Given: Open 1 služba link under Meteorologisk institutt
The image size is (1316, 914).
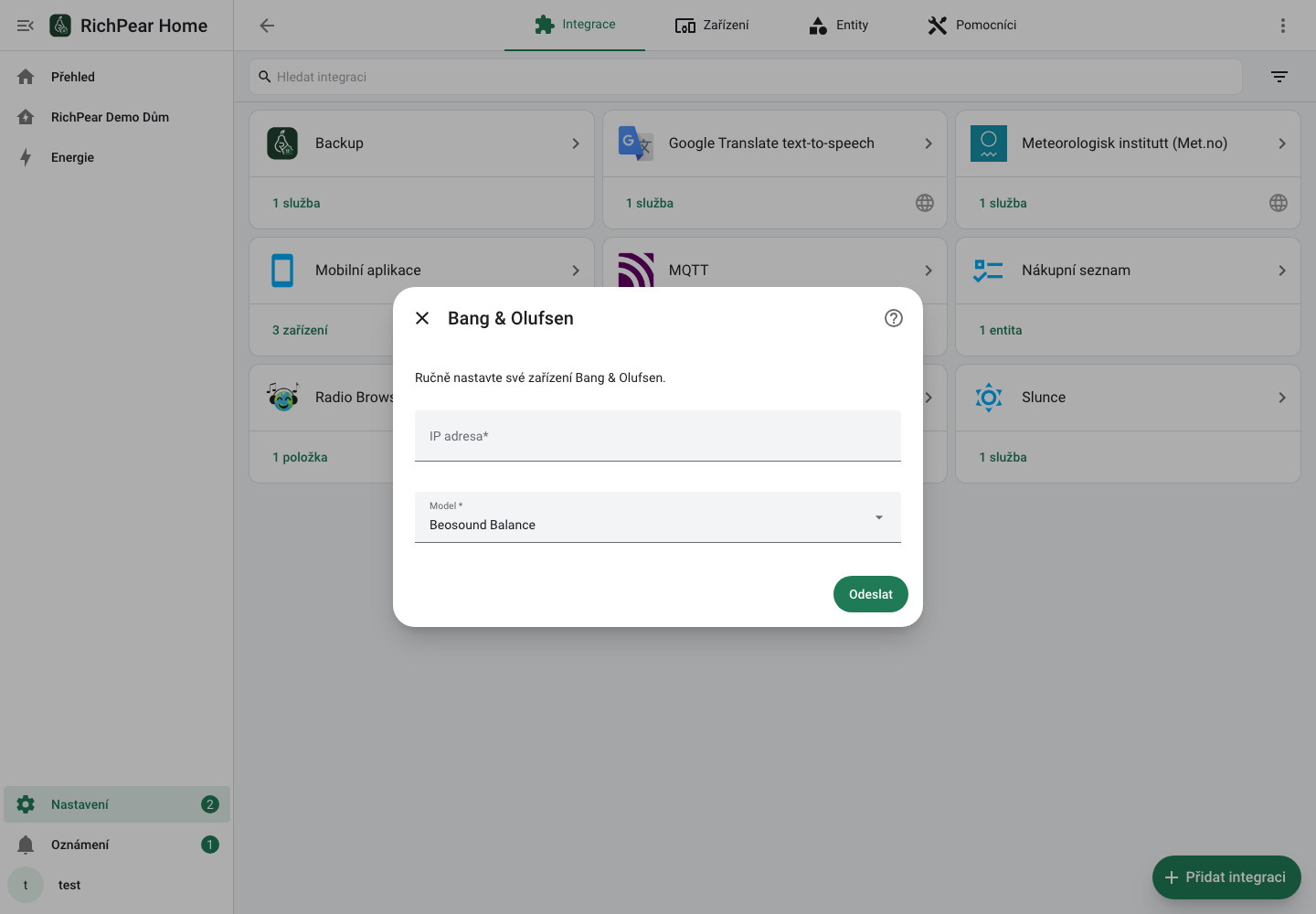Looking at the screenshot, I should (x=1003, y=203).
